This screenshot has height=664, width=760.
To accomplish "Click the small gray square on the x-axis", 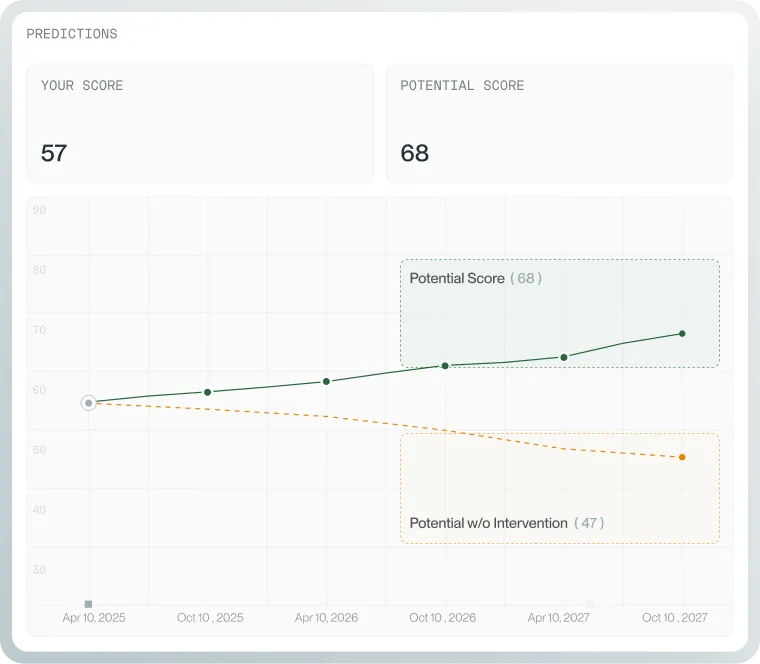I will pos(88,604).
